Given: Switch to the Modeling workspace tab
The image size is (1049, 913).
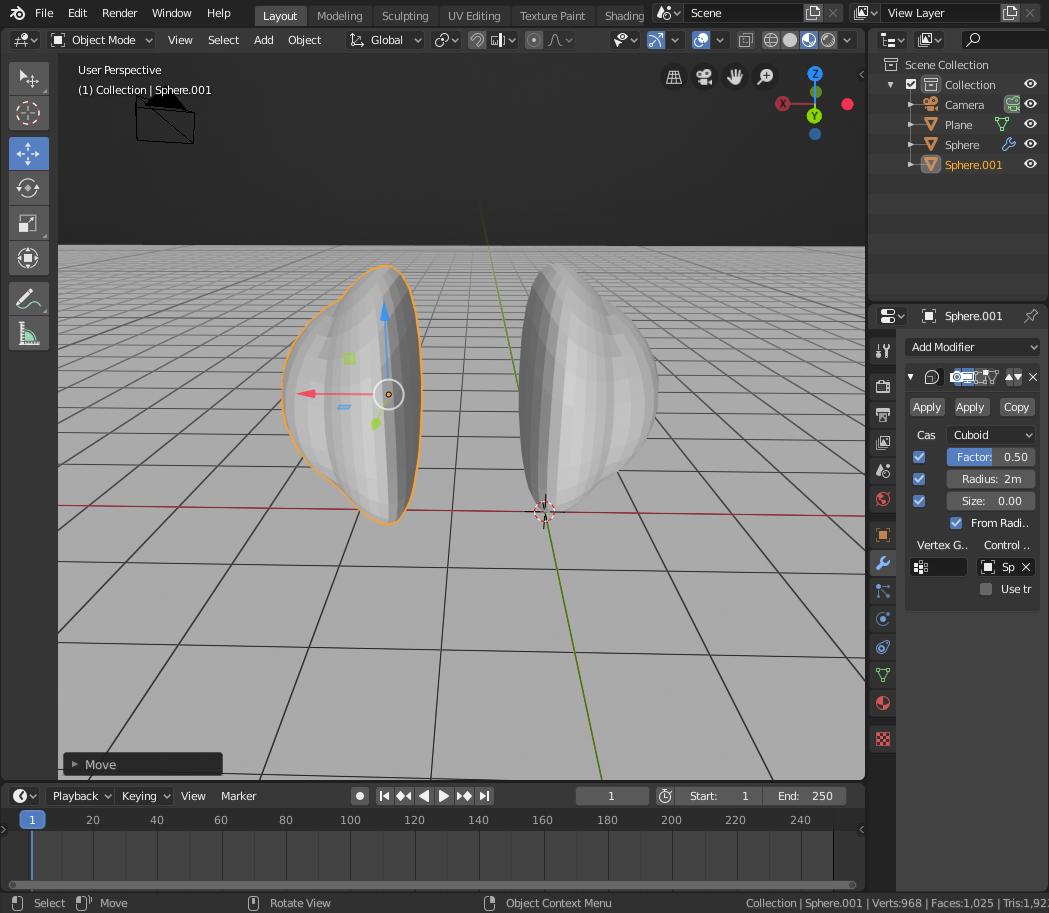Looking at the screenshot, I should 340,16.
